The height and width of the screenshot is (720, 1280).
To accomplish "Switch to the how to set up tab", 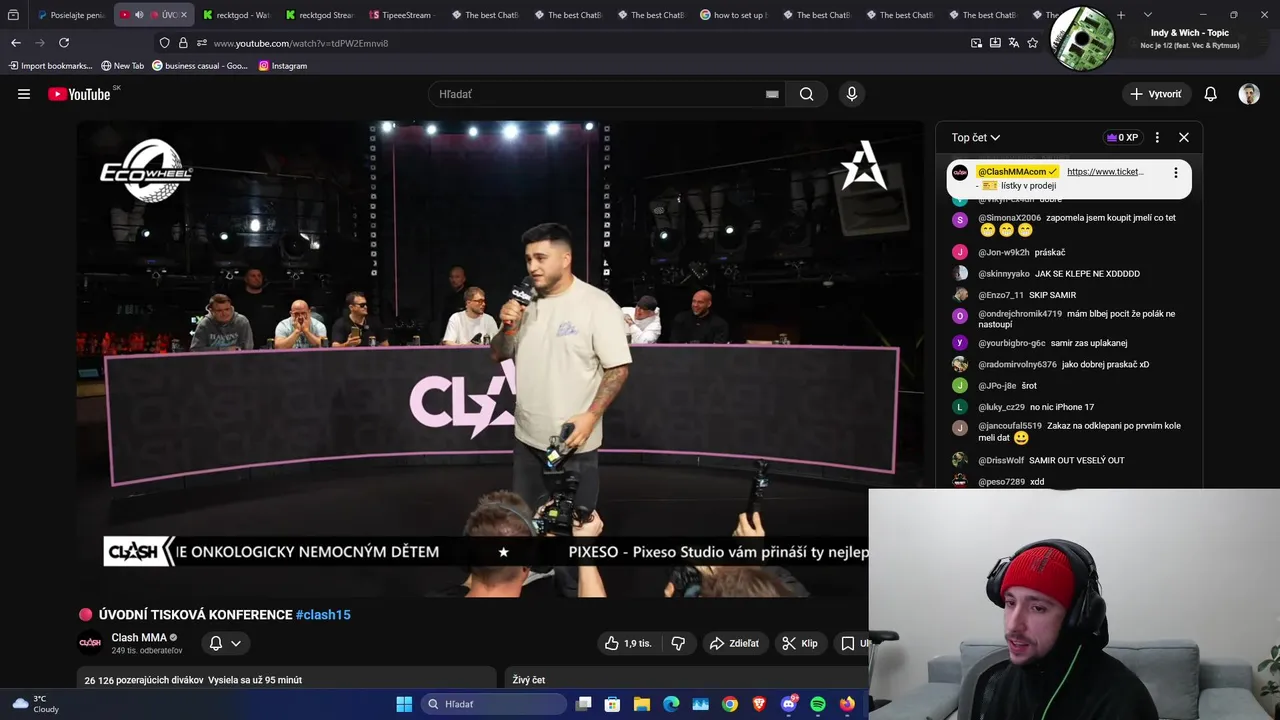I will [734, 15].
